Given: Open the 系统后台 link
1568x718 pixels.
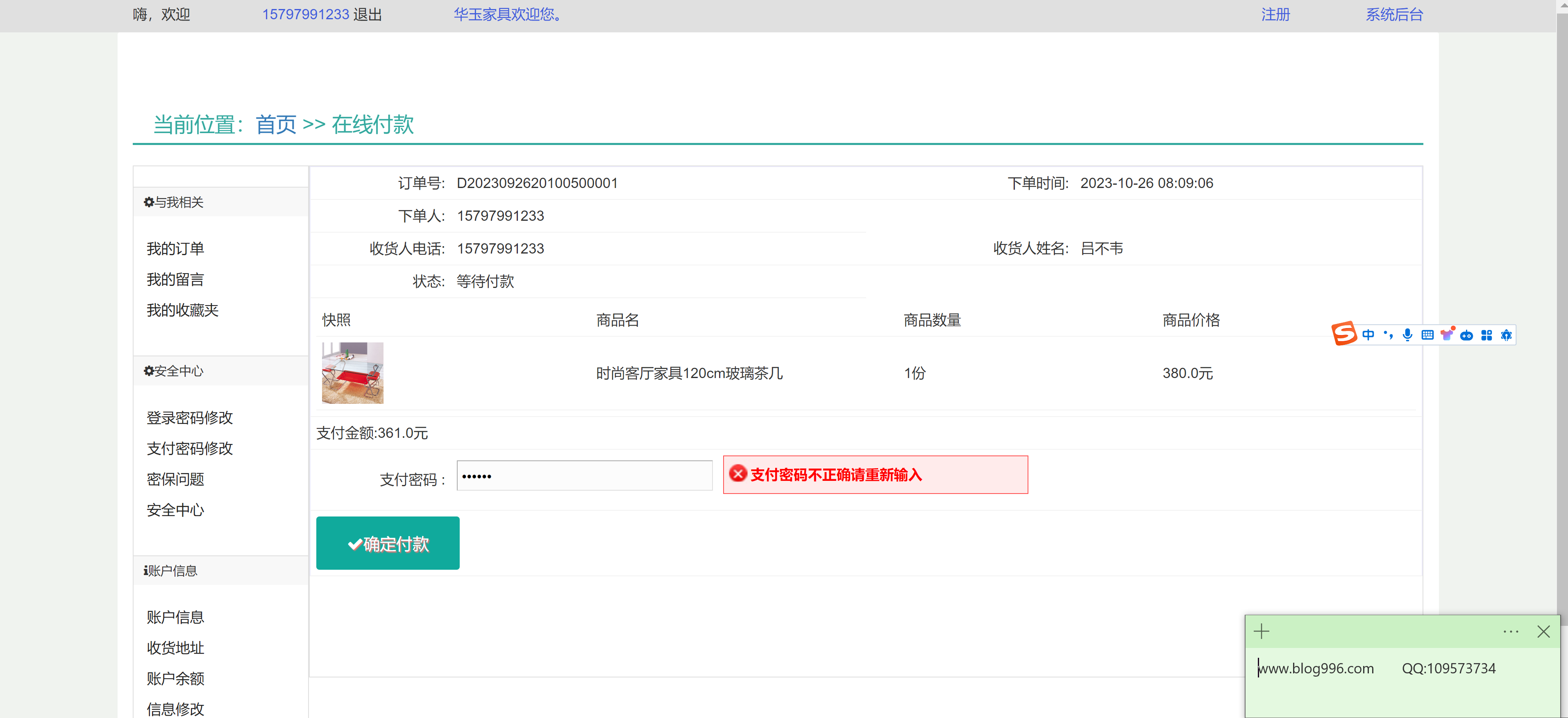Looking at the screenshot, I should coord(1395,15).
